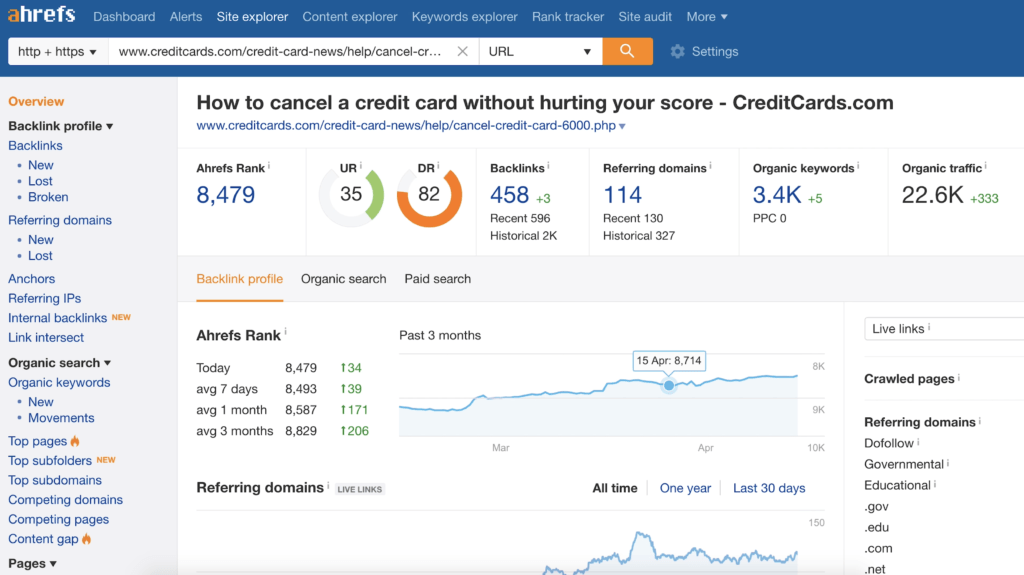The image size is (1024, 575).
Task: Open Backlinks in the sidebar
Action: pos(35,146)
